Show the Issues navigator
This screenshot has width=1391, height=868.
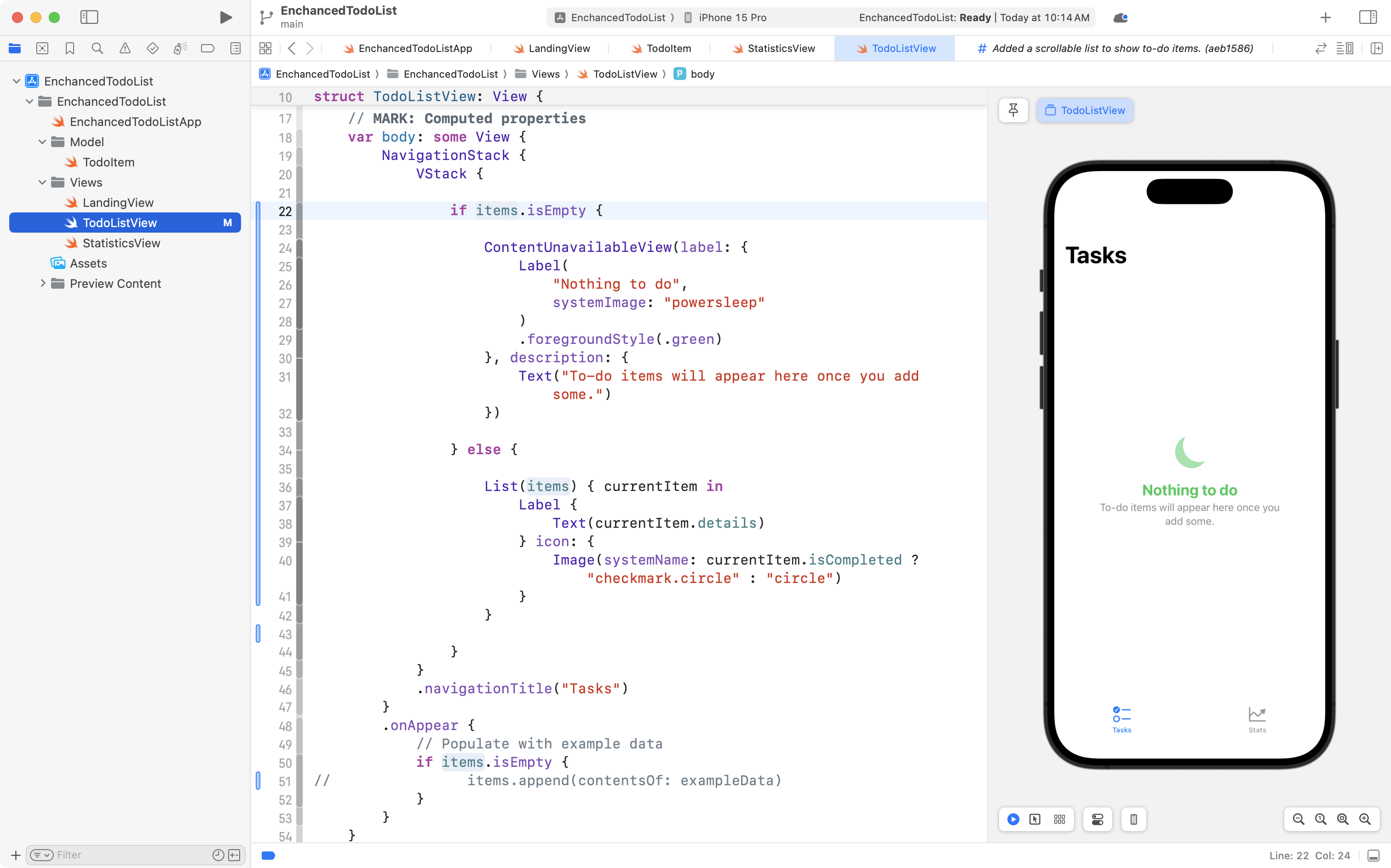click(x=125, y=48)
